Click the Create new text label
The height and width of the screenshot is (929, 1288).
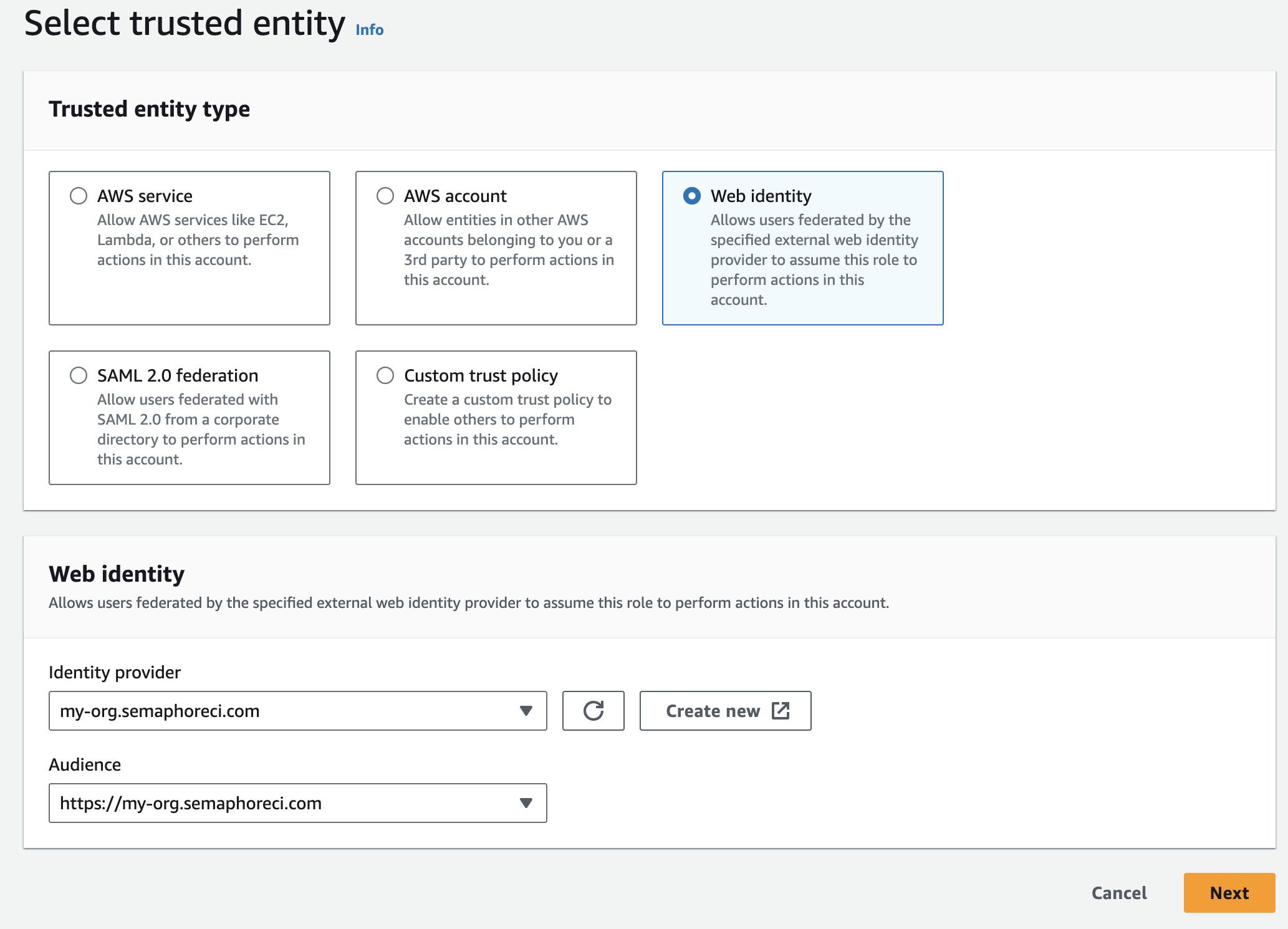click(x=713, y=711)
